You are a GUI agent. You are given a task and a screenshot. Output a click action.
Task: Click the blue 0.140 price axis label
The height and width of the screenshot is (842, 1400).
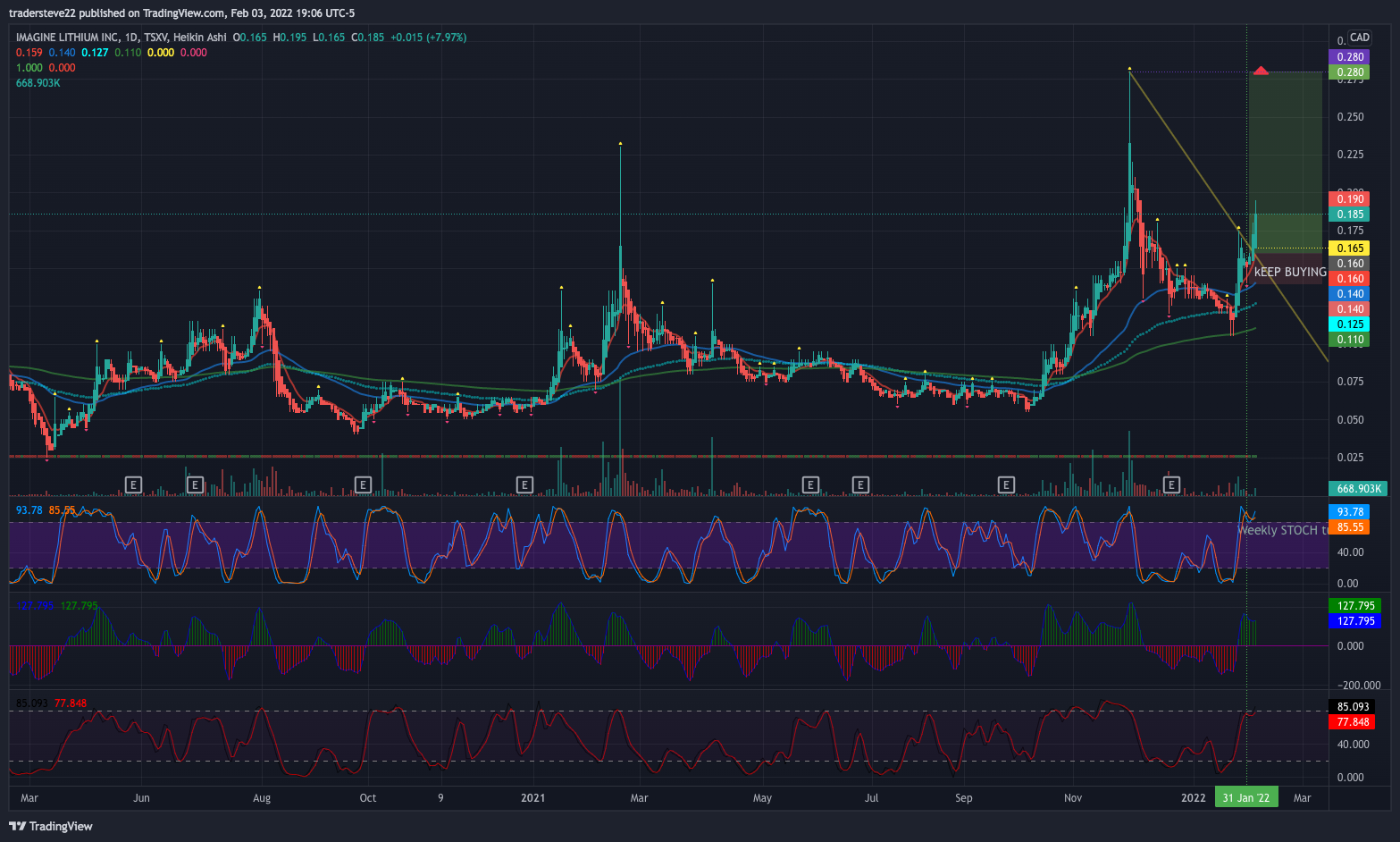[x=1349, y=293]
